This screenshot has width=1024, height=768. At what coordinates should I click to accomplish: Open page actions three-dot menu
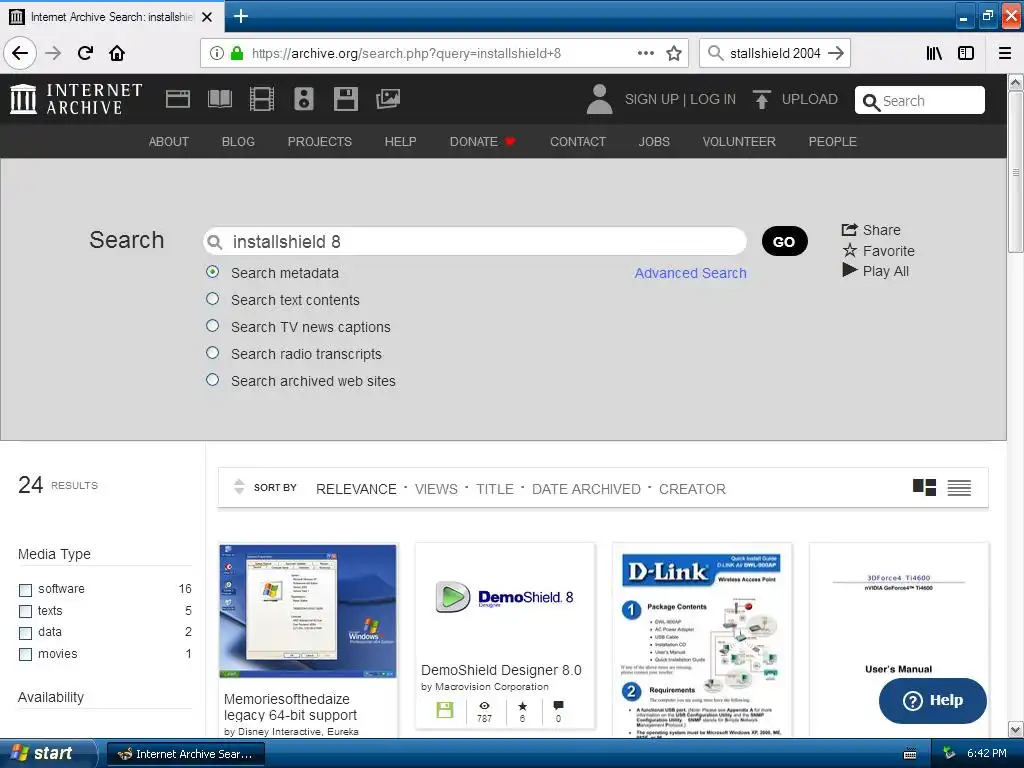coord(646,53)
